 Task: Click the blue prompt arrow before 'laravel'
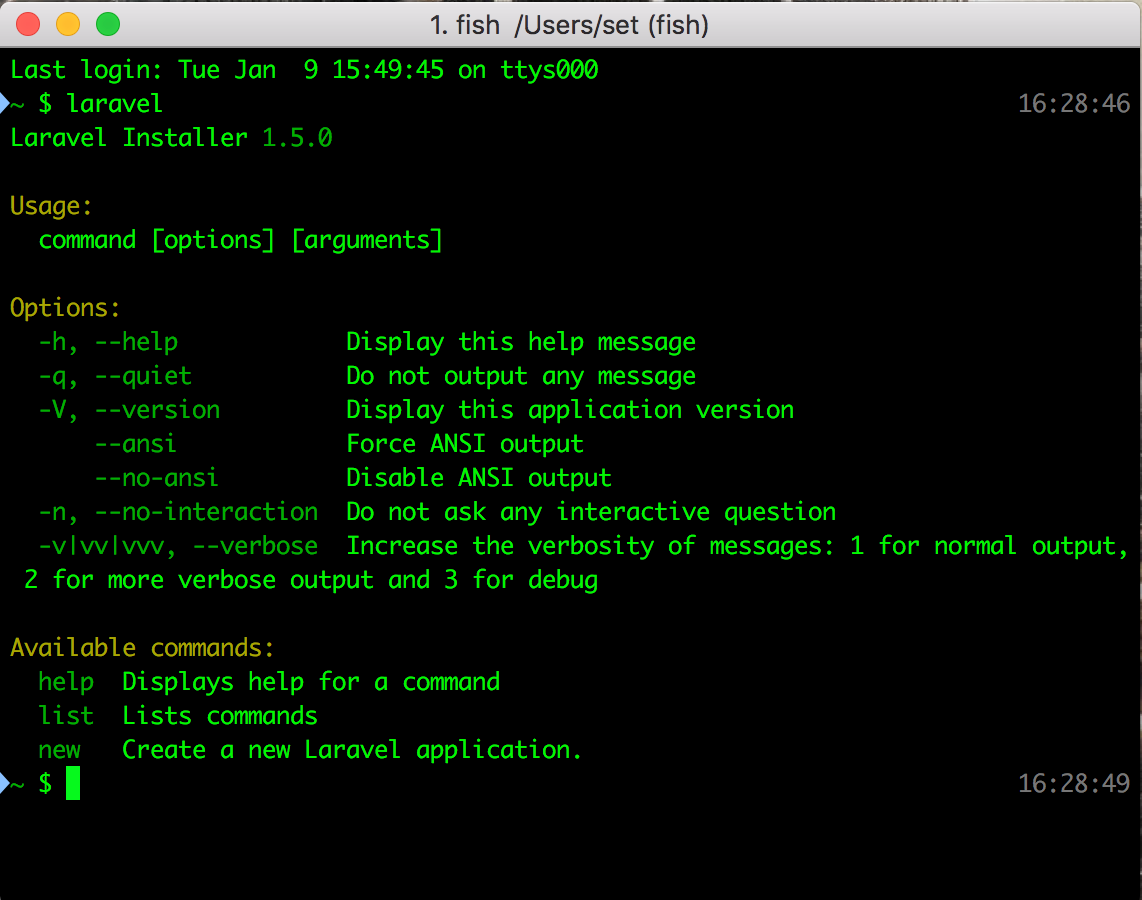(4, 104)
